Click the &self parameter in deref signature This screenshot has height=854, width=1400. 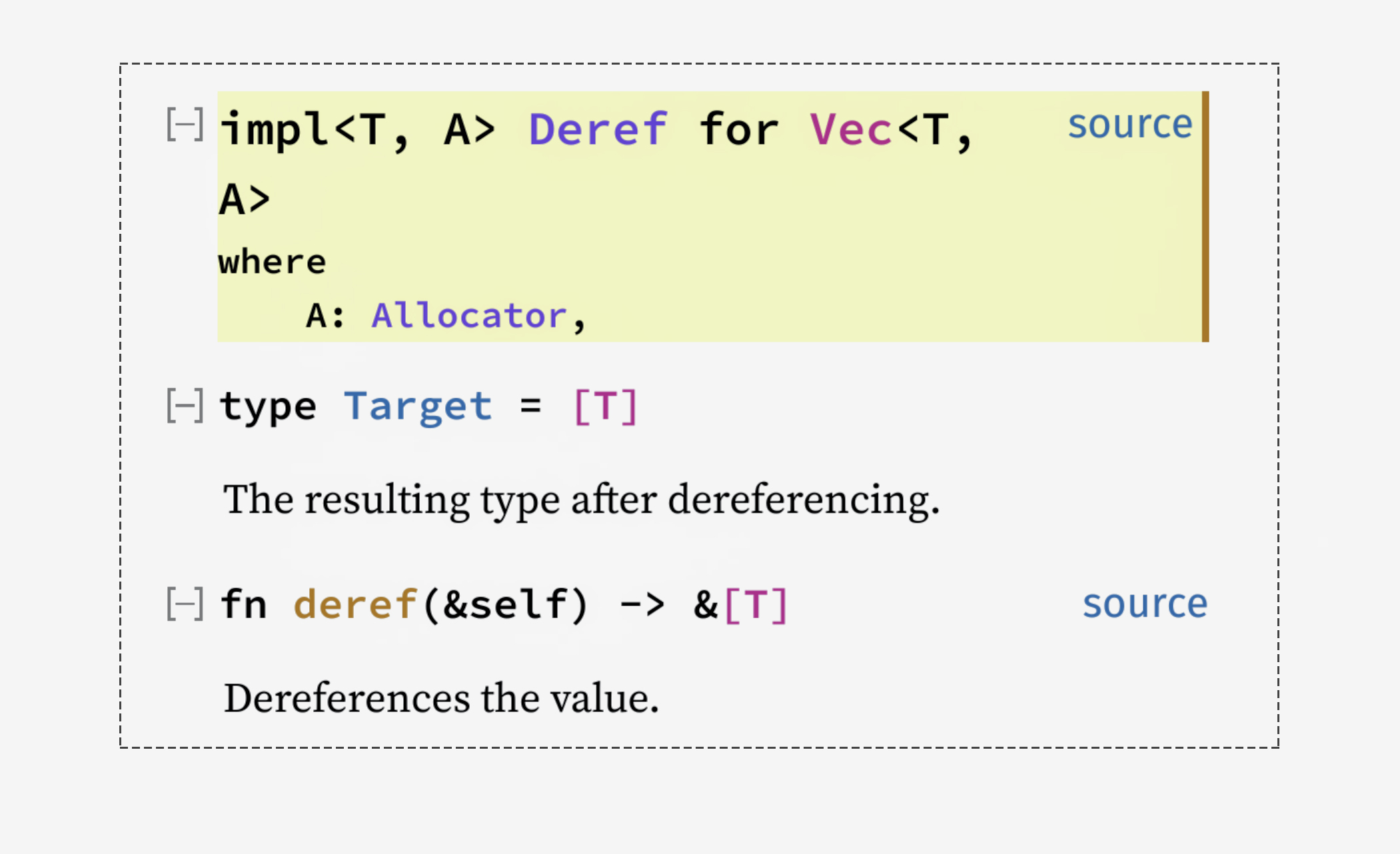(506, 604)
